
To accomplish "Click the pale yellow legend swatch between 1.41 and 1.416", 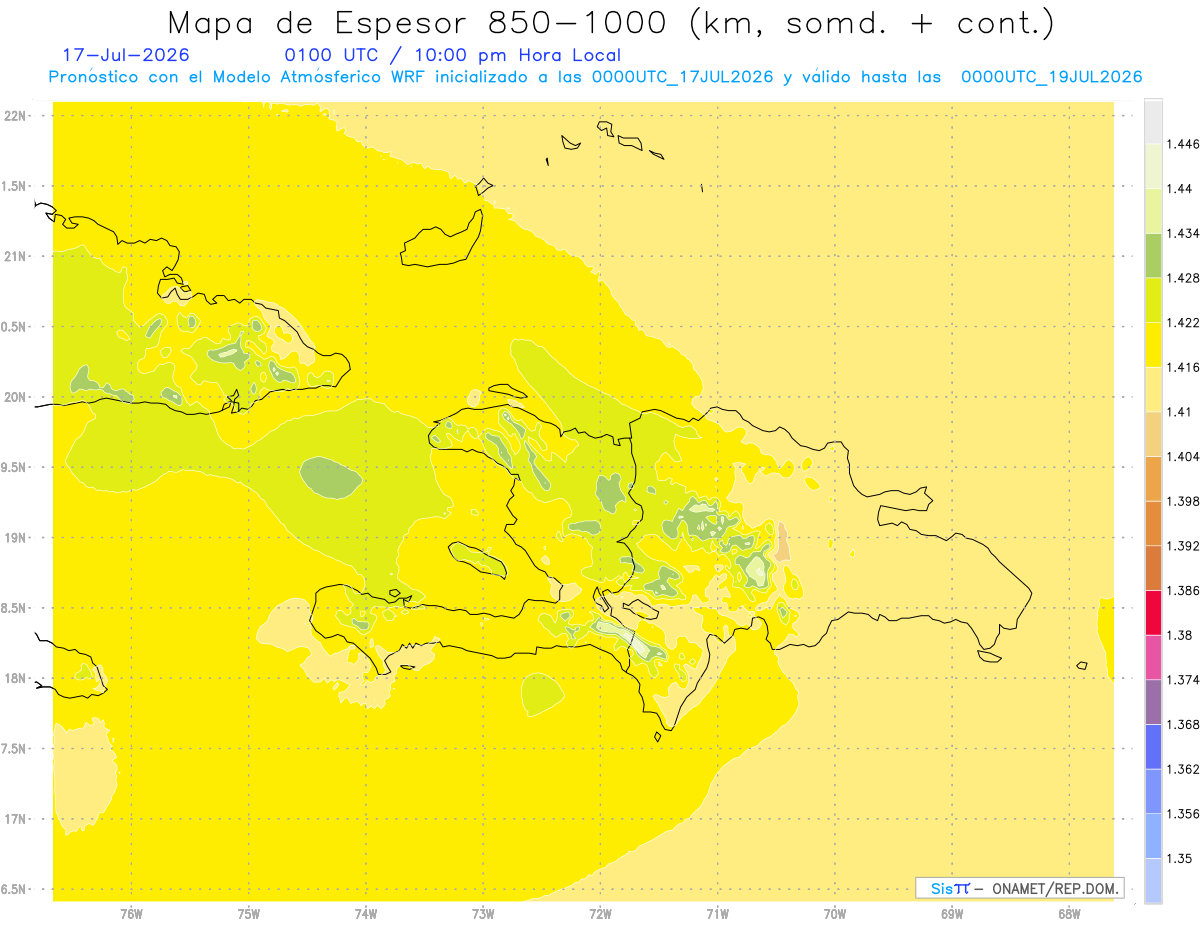I will [1153, 389].
